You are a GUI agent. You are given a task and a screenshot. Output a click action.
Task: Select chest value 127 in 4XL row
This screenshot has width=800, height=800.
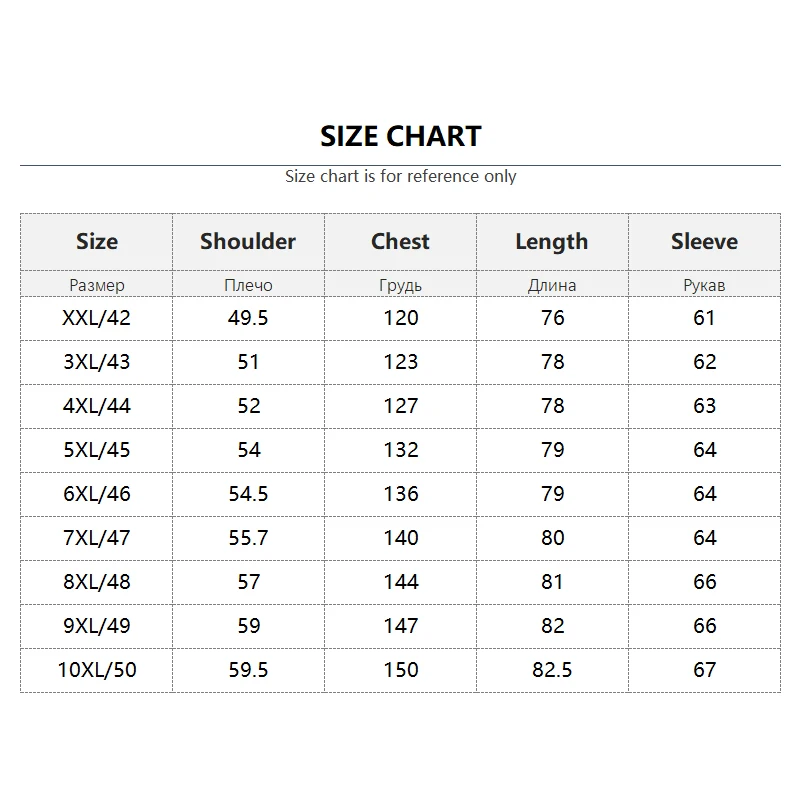point(400,406)
